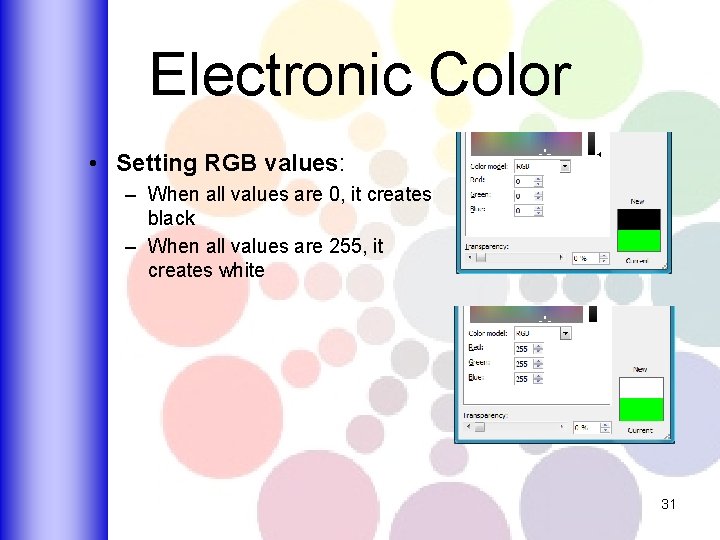The image size is (720, 540).
Task: Click Red field showing 0
Action: [524, 181]
